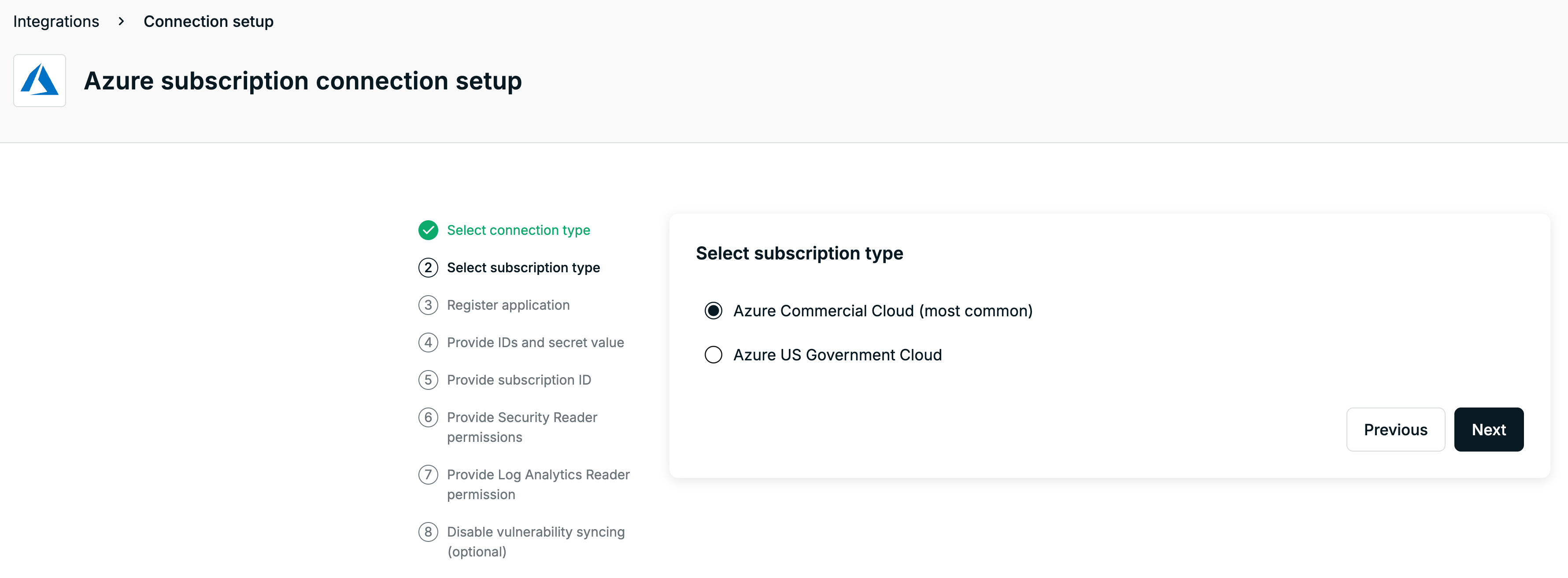Open the Integrations breadcrumb link
1568x578 pixels.
coord(55,21)
